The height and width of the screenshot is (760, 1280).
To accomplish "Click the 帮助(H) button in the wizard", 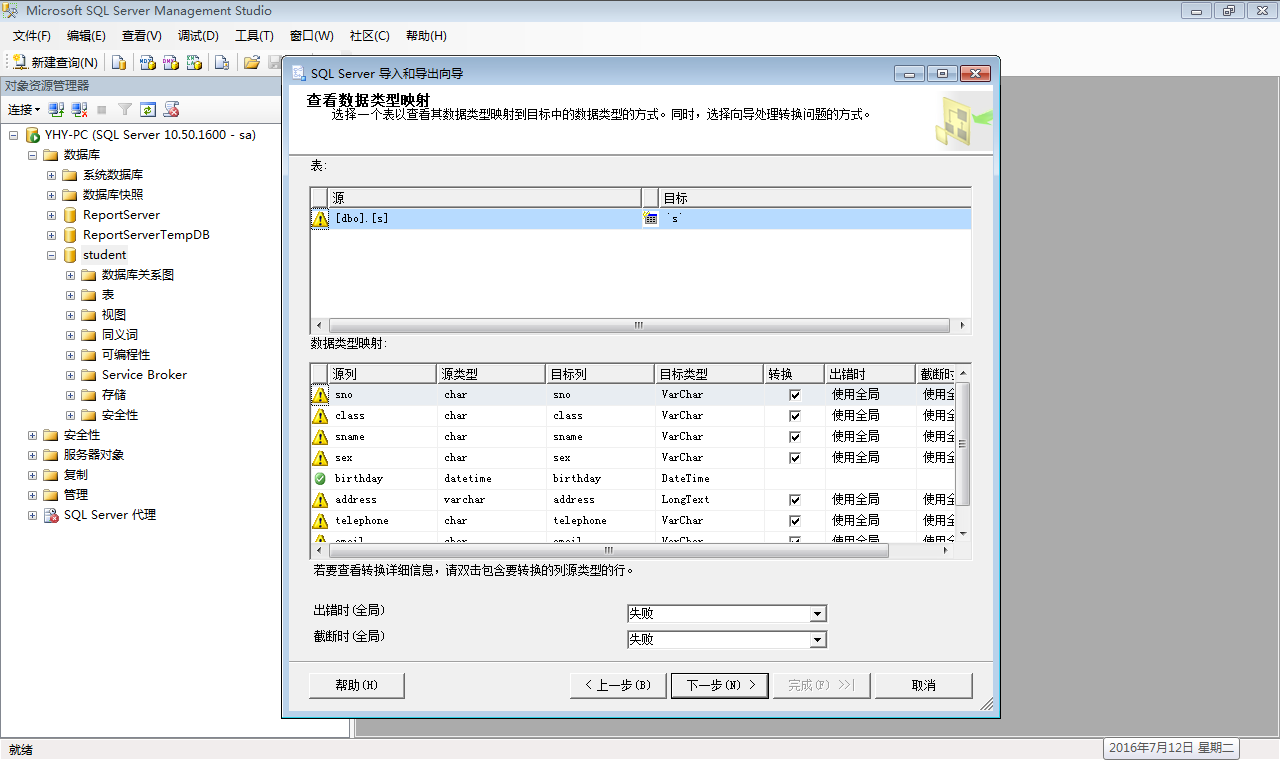I will tap(357, 685).
